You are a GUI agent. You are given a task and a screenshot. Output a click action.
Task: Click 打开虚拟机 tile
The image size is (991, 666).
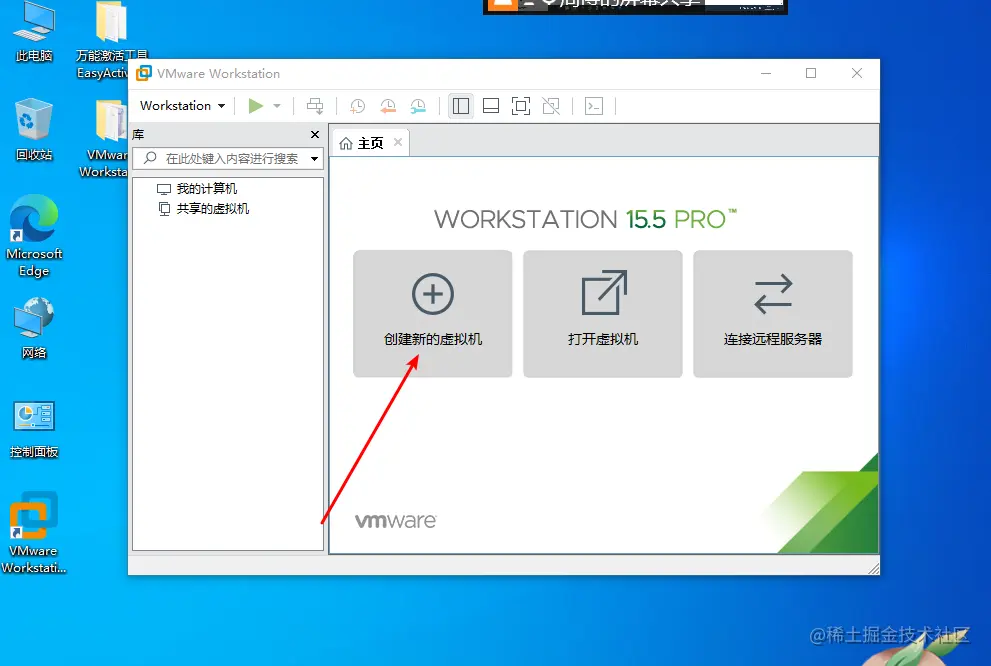point(603,314)
